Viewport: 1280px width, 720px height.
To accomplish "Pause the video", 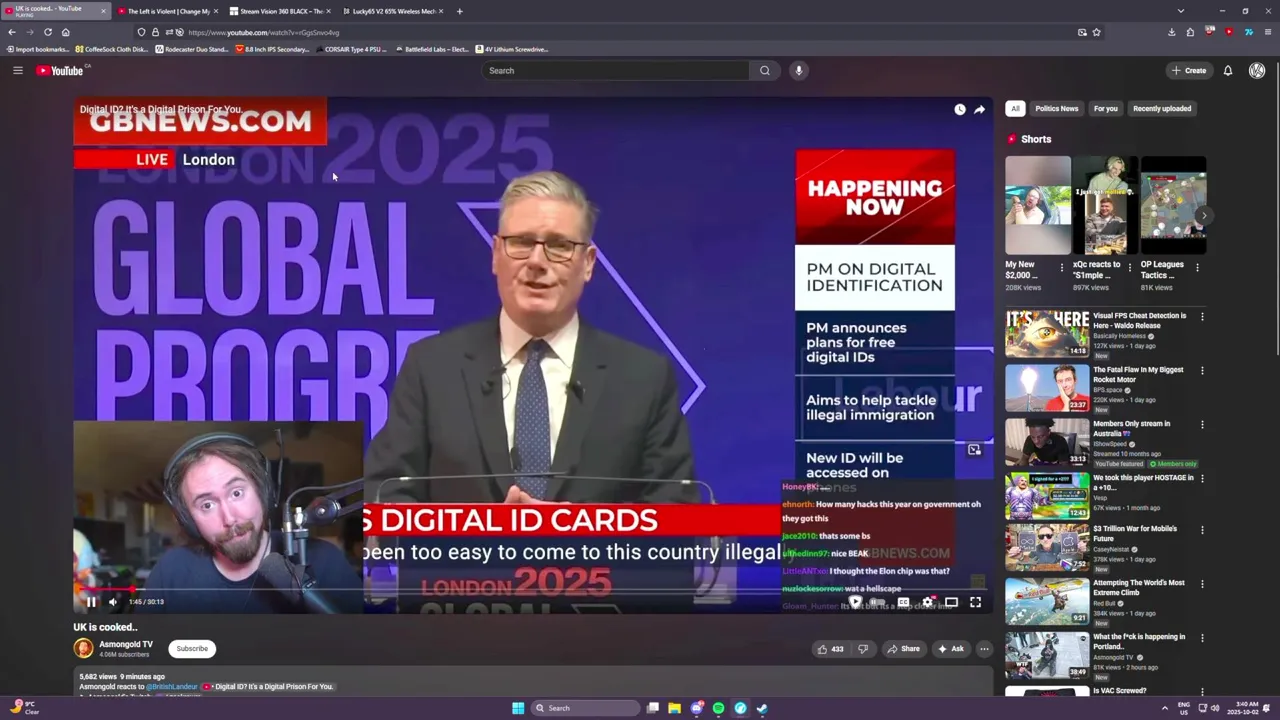I will click(x=91, y=602).
